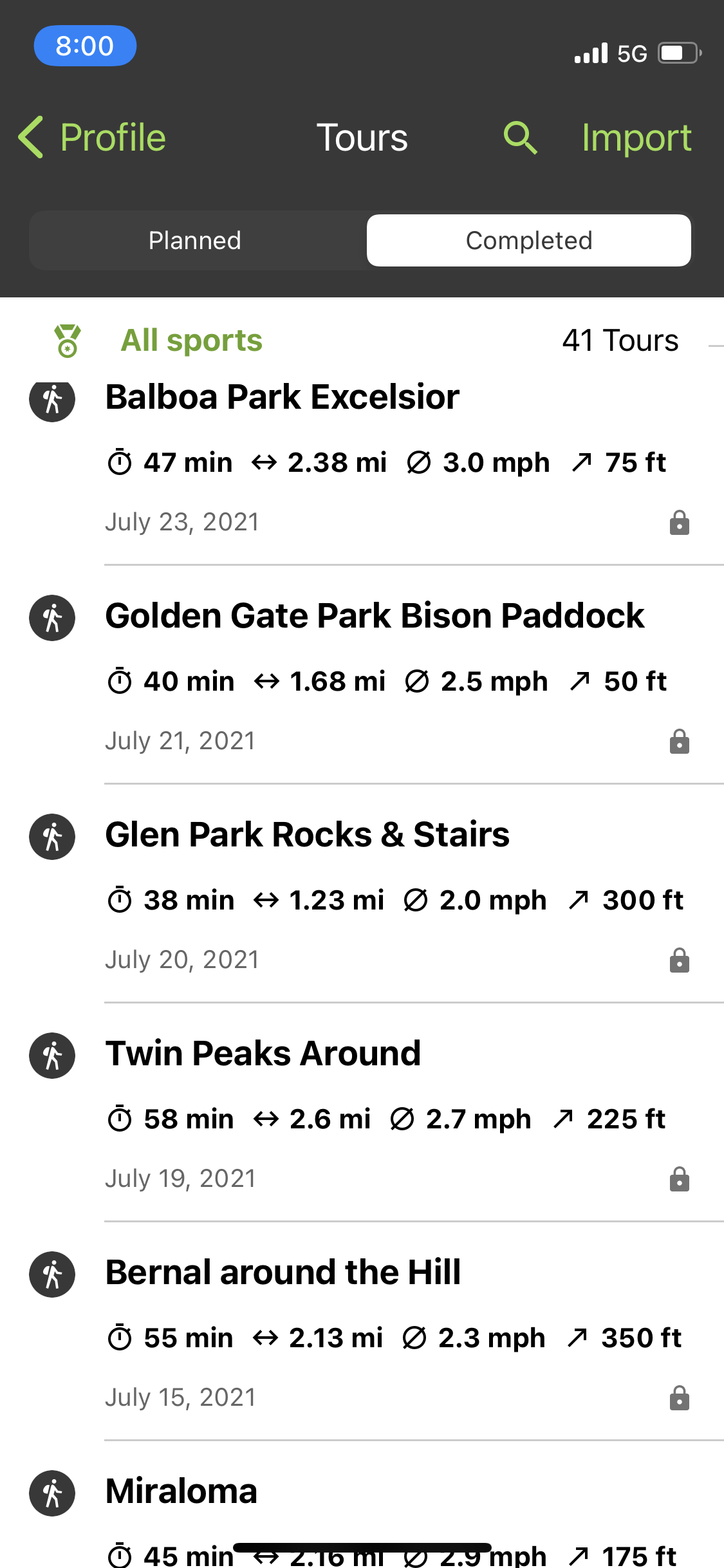724x1568 pixels.
Task: Tap hiking icon beside Bernal around the Hill
Action: pos(52,1274)
